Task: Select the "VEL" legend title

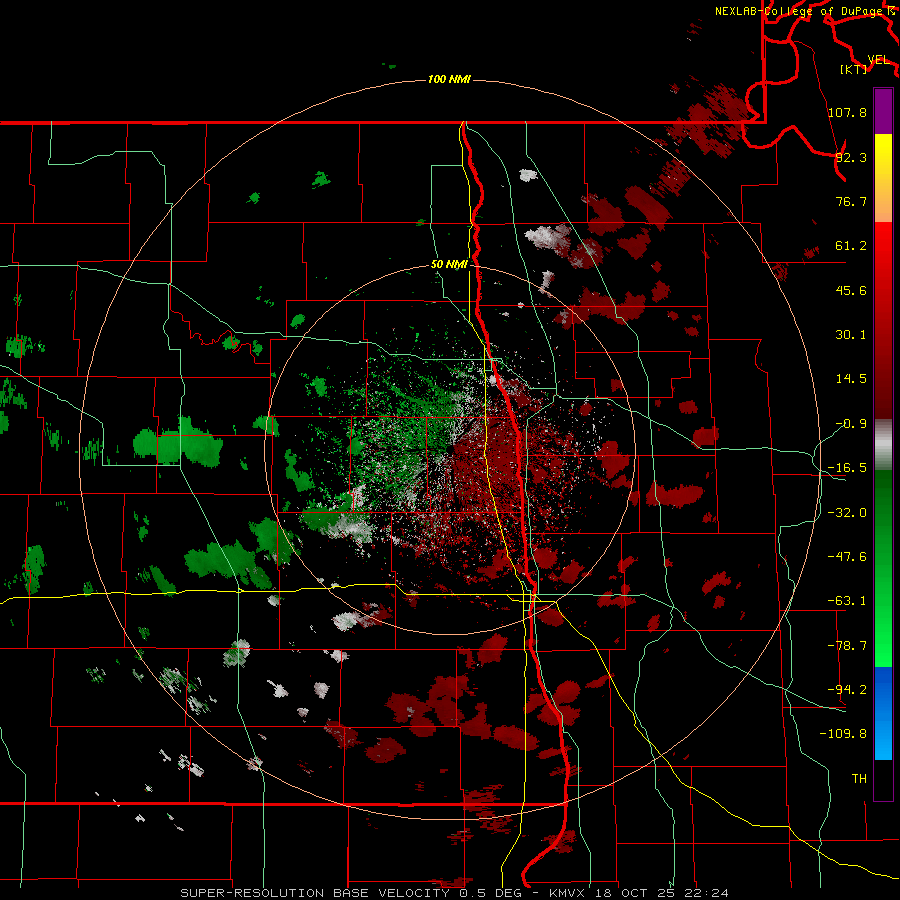Action: click(878, 60)
